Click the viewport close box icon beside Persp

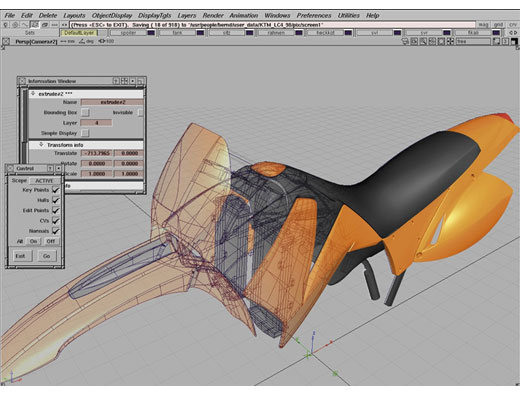[6, 41]
